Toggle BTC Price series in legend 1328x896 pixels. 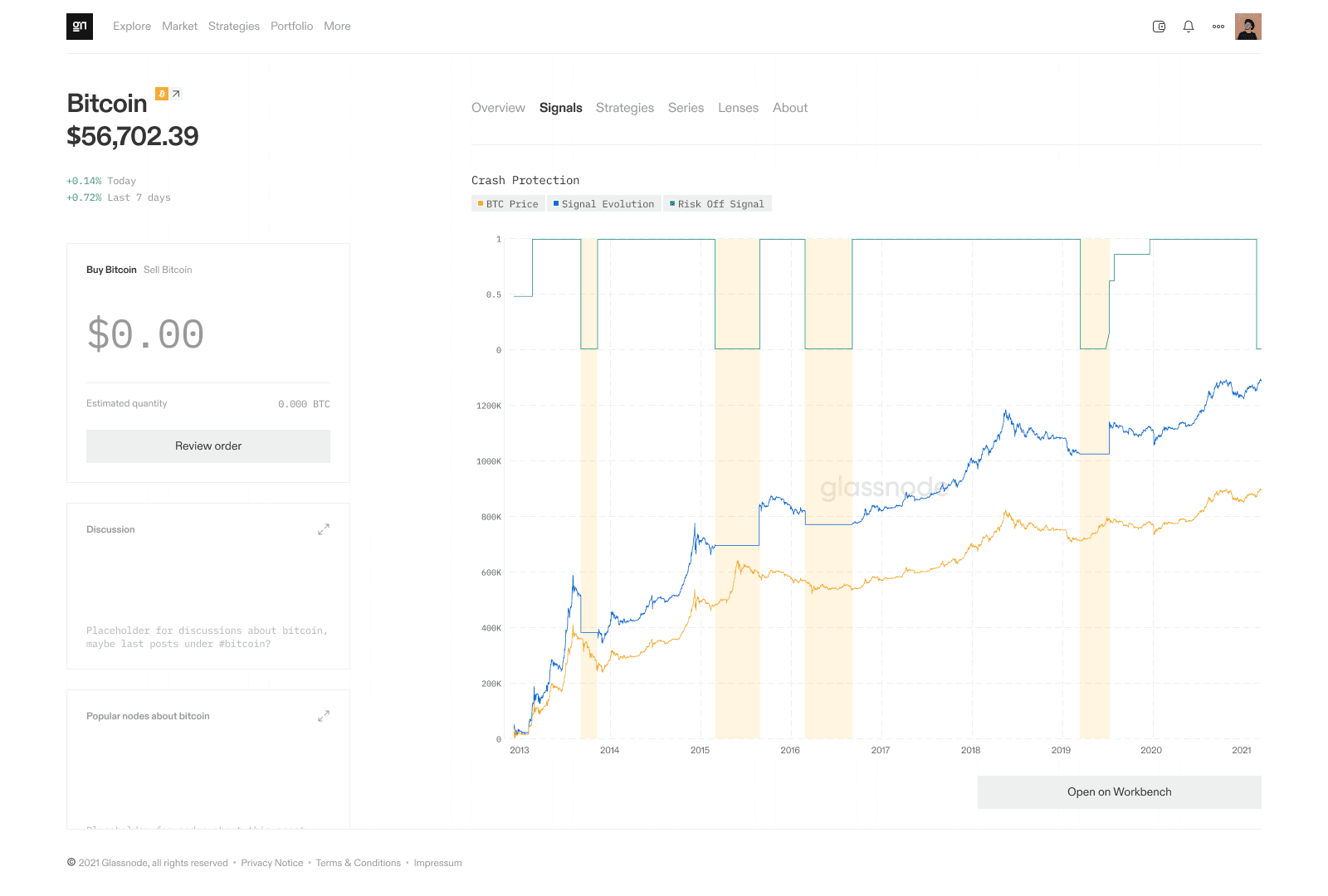[x=508, y=204]
